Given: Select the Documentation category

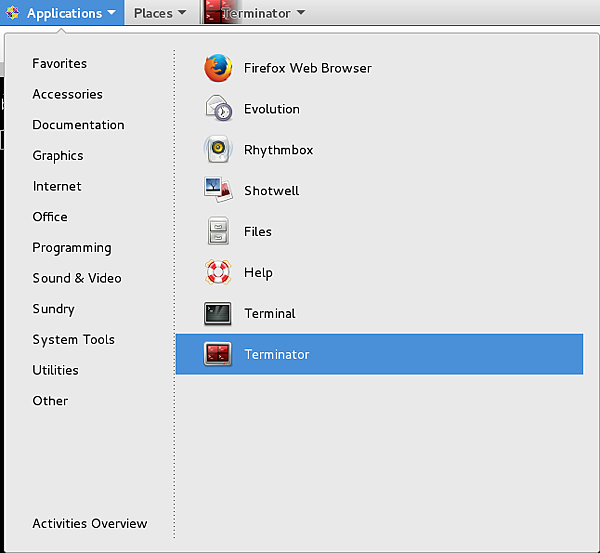Looking at the screenshot, I should pyautogui.click(x=78, y=125).
